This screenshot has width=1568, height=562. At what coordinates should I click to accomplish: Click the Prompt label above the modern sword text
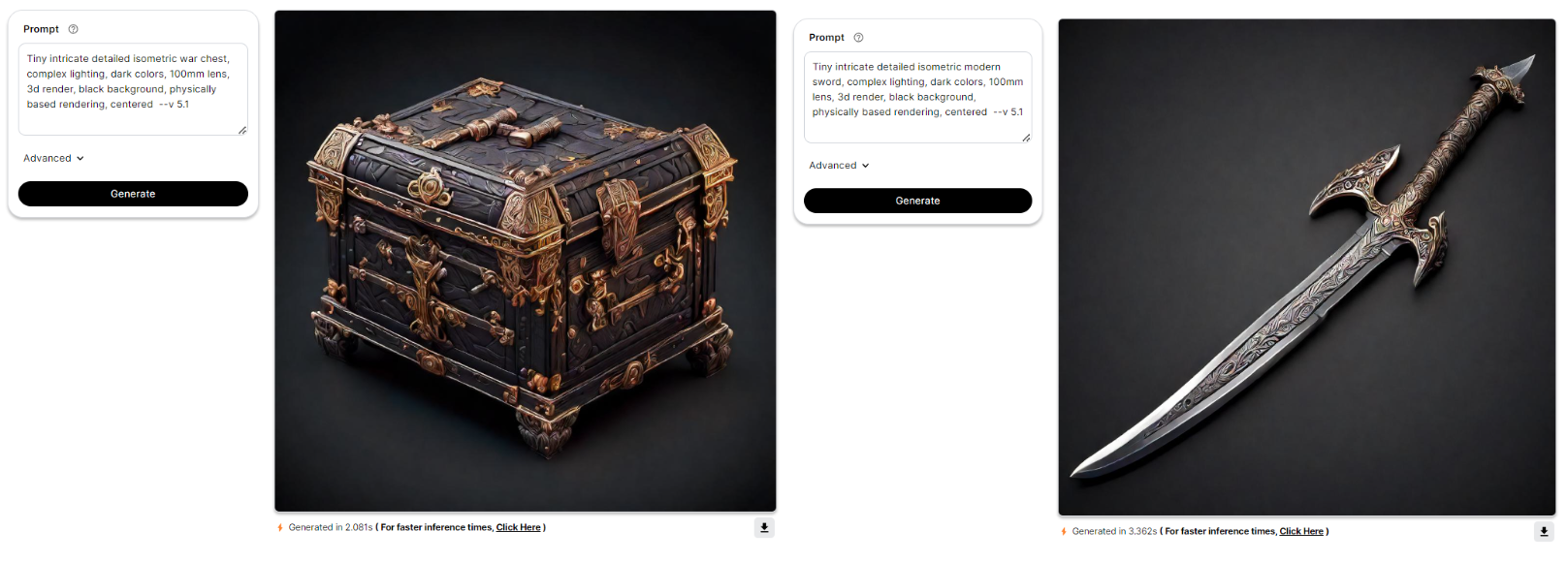click(826, 38)
